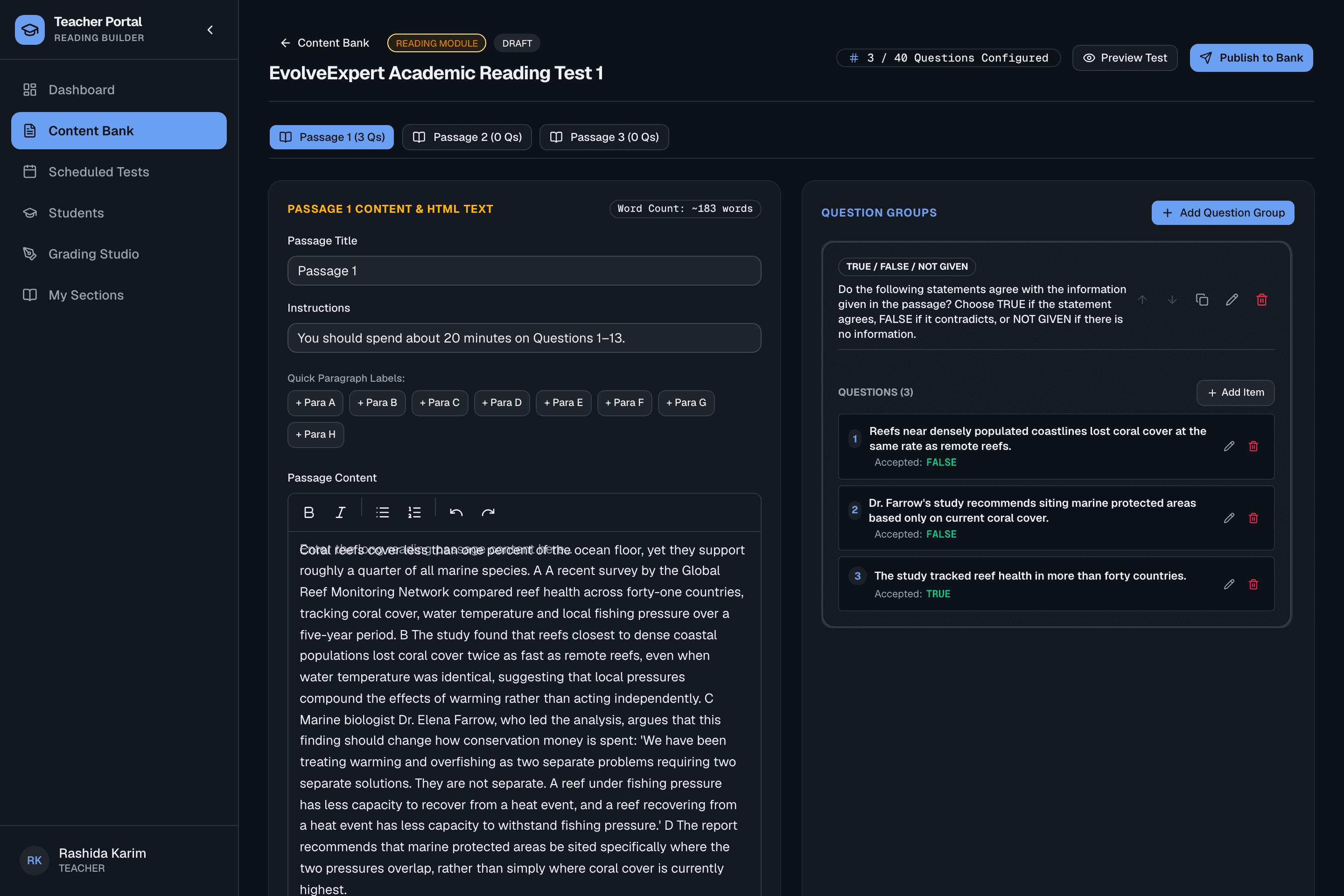Move the question group down

[1172, 300]
